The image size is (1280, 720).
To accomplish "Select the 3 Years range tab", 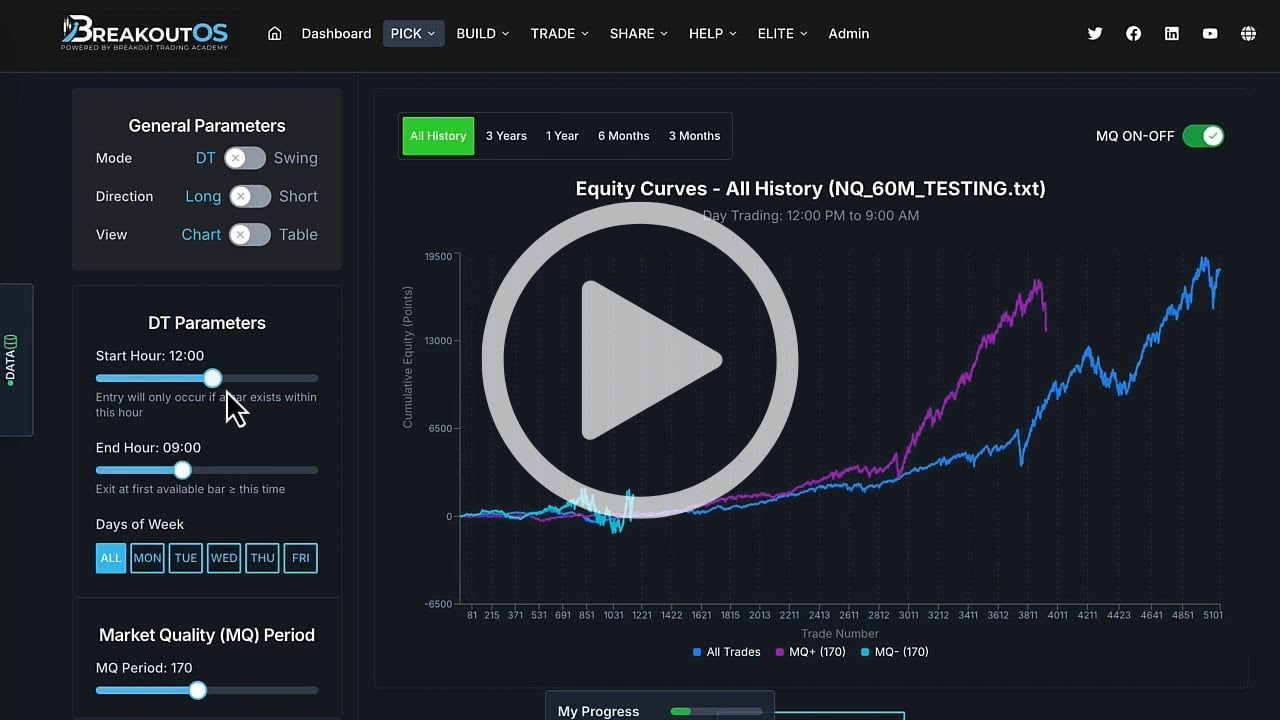I will coord(506,136).
